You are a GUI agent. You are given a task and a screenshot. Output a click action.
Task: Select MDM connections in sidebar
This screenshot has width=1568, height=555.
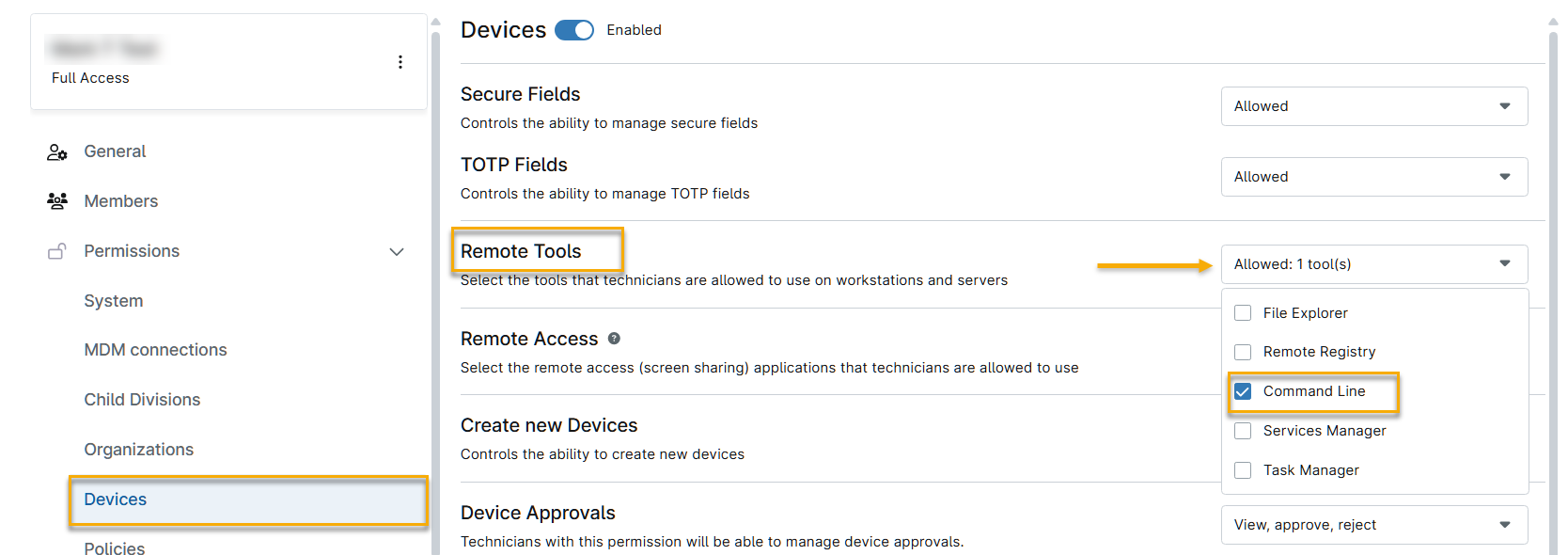click(156, 350)
